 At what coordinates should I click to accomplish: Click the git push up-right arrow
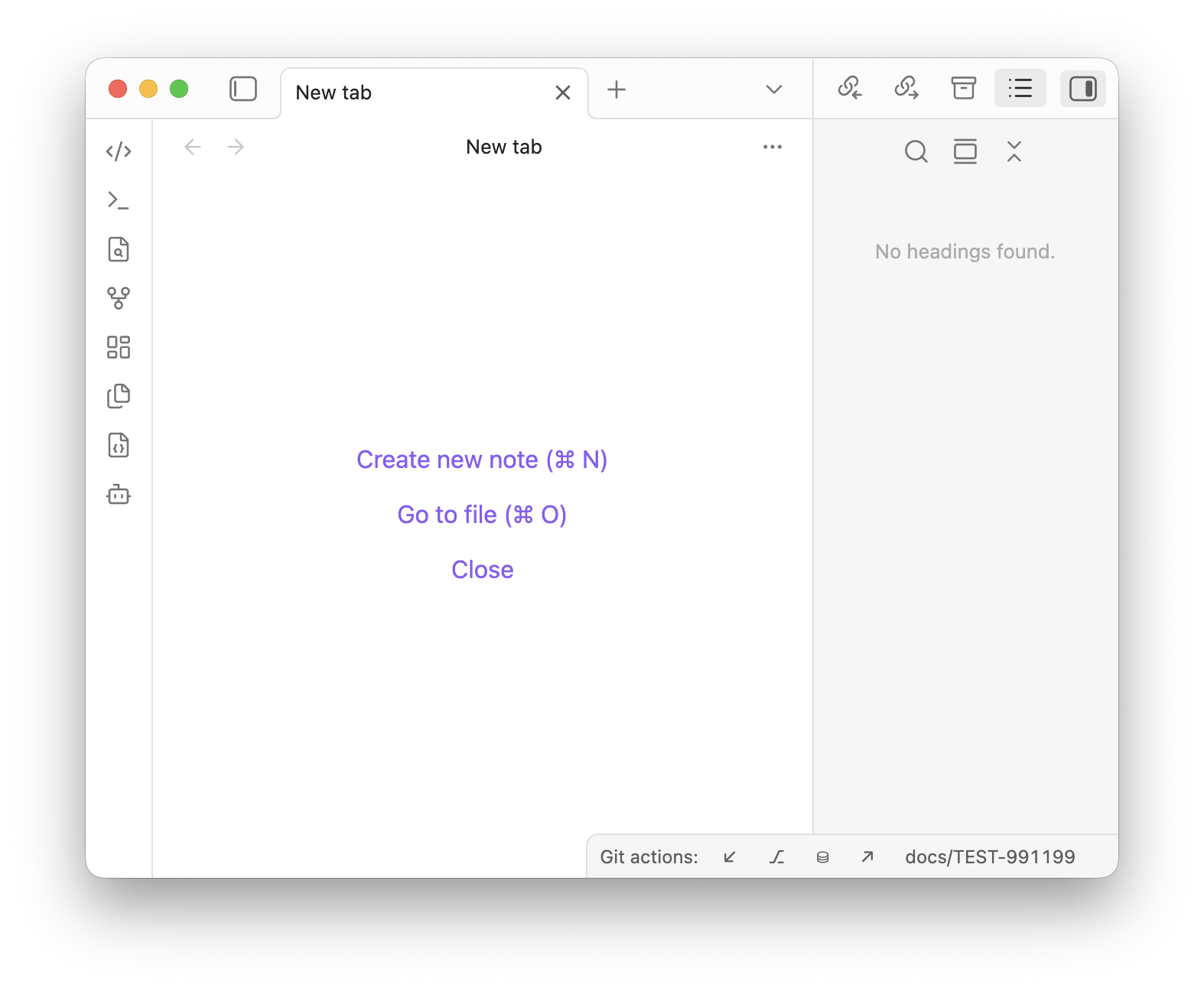pos(867,857)
